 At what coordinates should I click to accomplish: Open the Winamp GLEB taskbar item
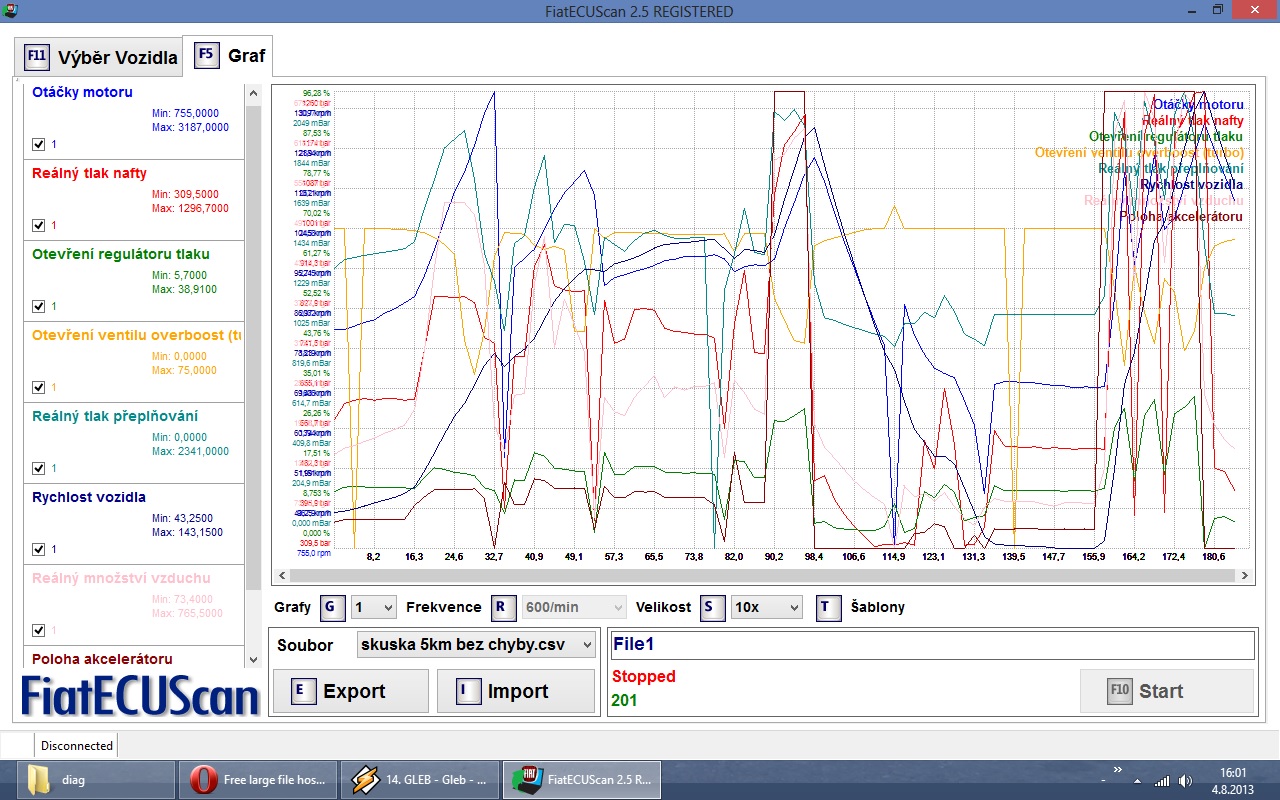point(420,779)
